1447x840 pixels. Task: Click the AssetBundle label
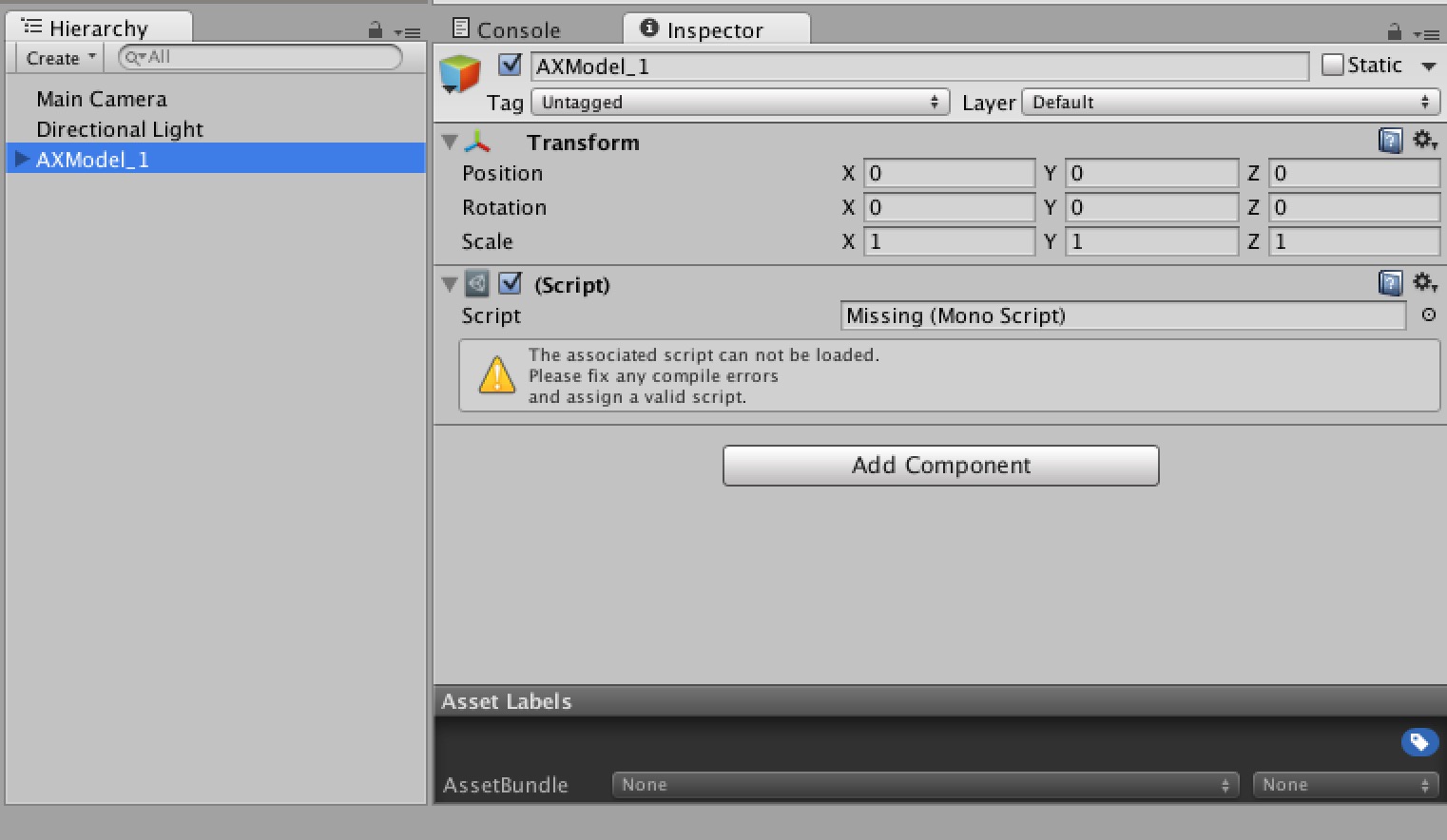[505, 785]
